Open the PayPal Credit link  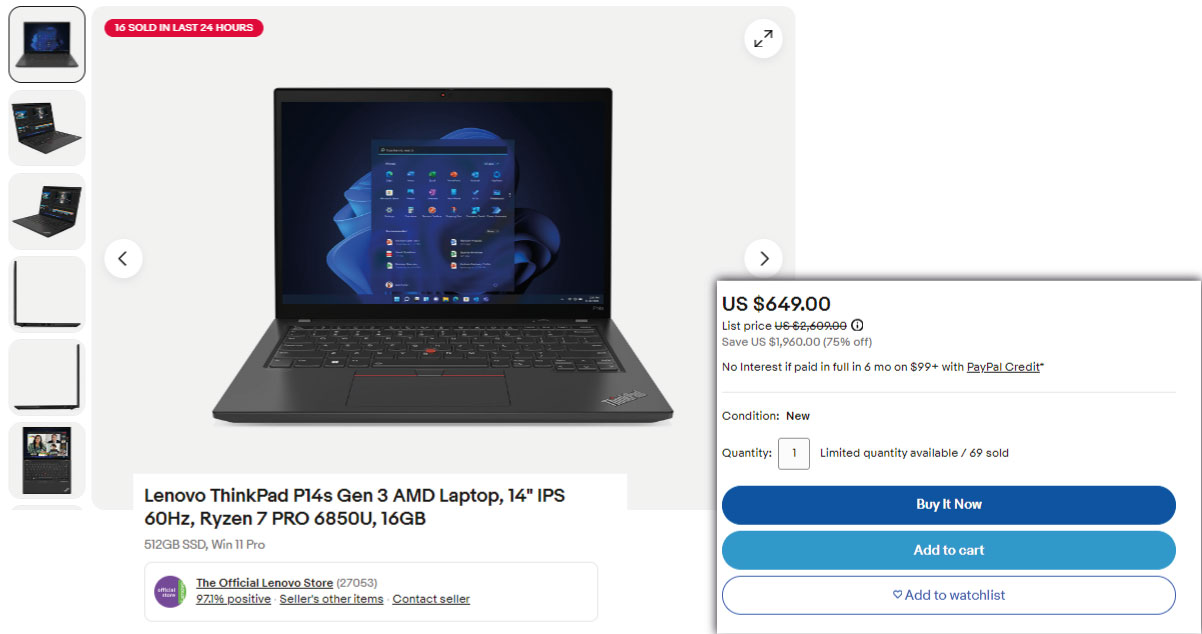[x=1003, y=367]
